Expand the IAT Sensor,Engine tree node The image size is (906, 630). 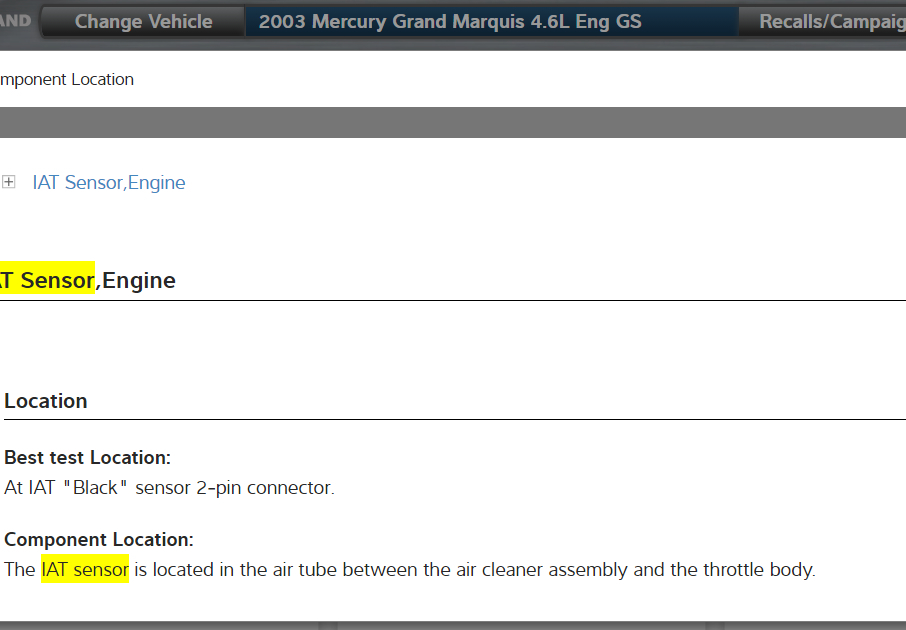pos(9,182)
